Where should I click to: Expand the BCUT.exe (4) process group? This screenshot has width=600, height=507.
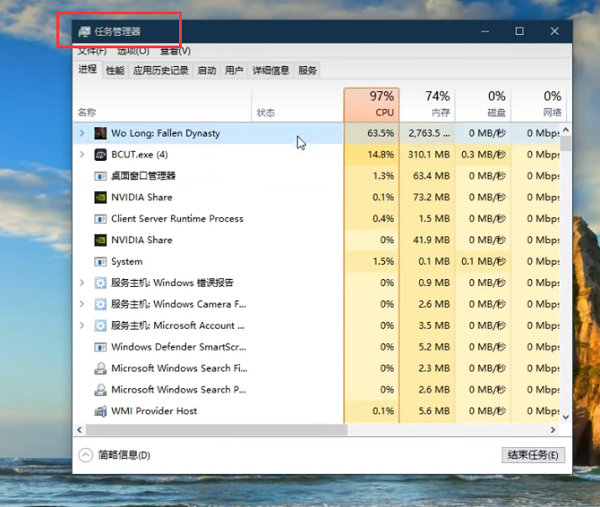click(82, 155)
